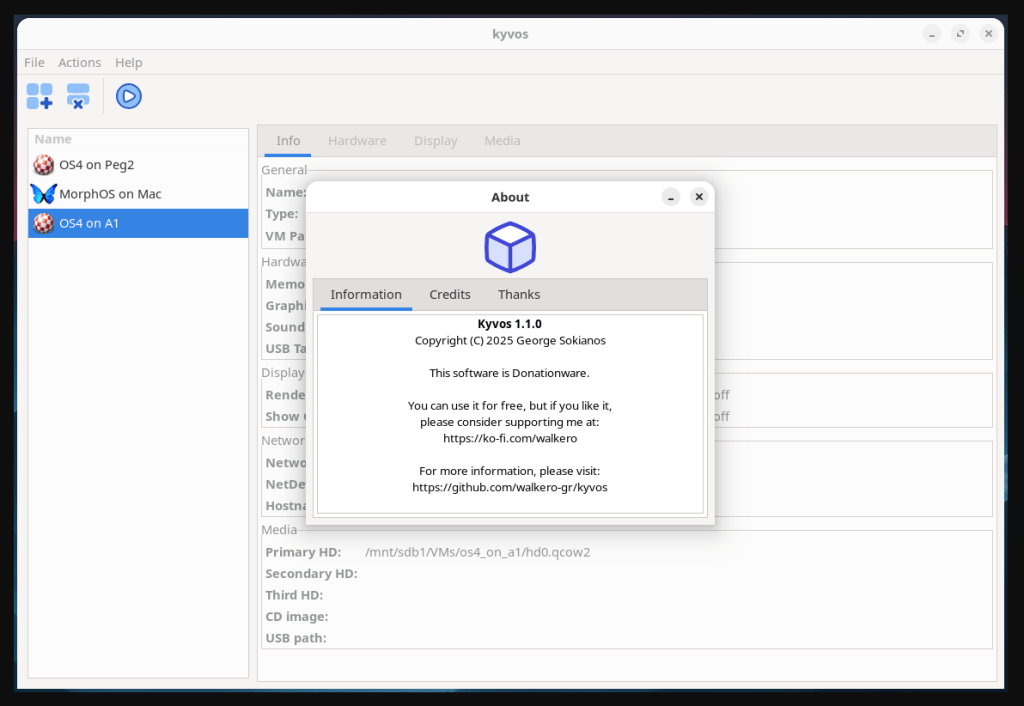Select the OS4 on Peg2 boing ball icon
The width and height of the screenshot is (1024, 706).
click(43, 165)
